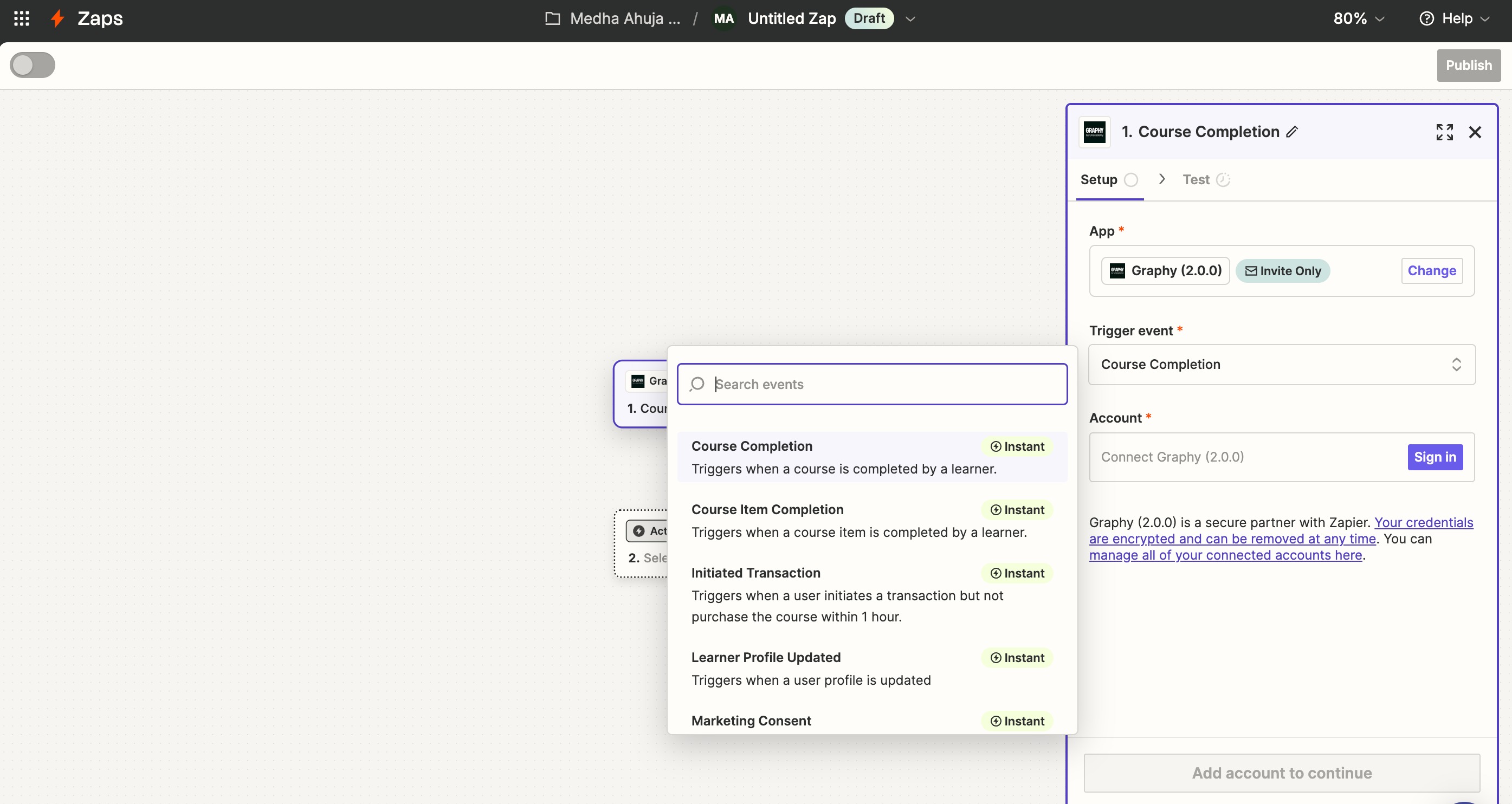Click the Help question mark icon
This screenshot has width=1512, height=804.
coord(1426,18)
